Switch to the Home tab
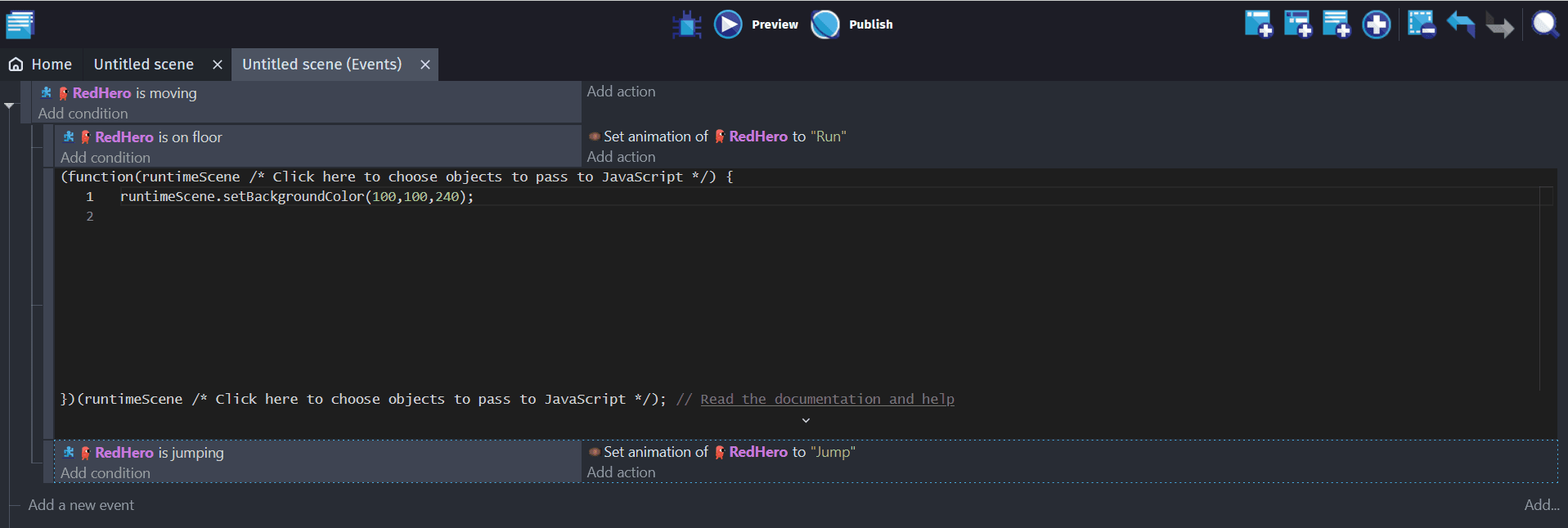This screenshot has width=1568, height=528. tap(41, 65)
